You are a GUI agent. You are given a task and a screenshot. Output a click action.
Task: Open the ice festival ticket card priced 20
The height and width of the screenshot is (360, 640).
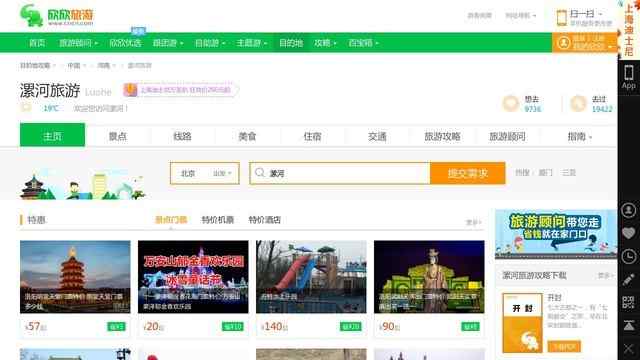193,289
